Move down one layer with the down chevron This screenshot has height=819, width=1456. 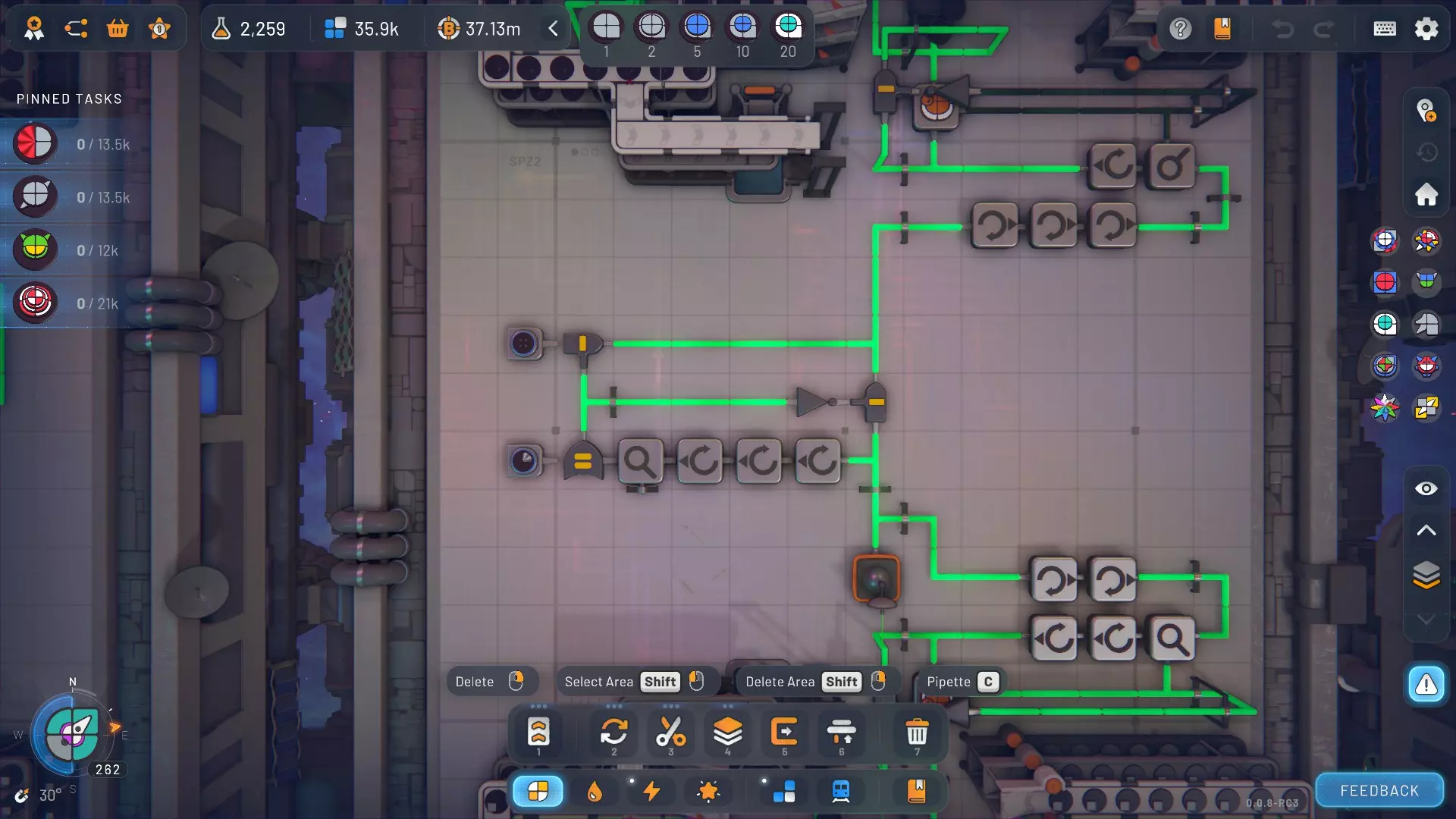[x=1426, y=620]
